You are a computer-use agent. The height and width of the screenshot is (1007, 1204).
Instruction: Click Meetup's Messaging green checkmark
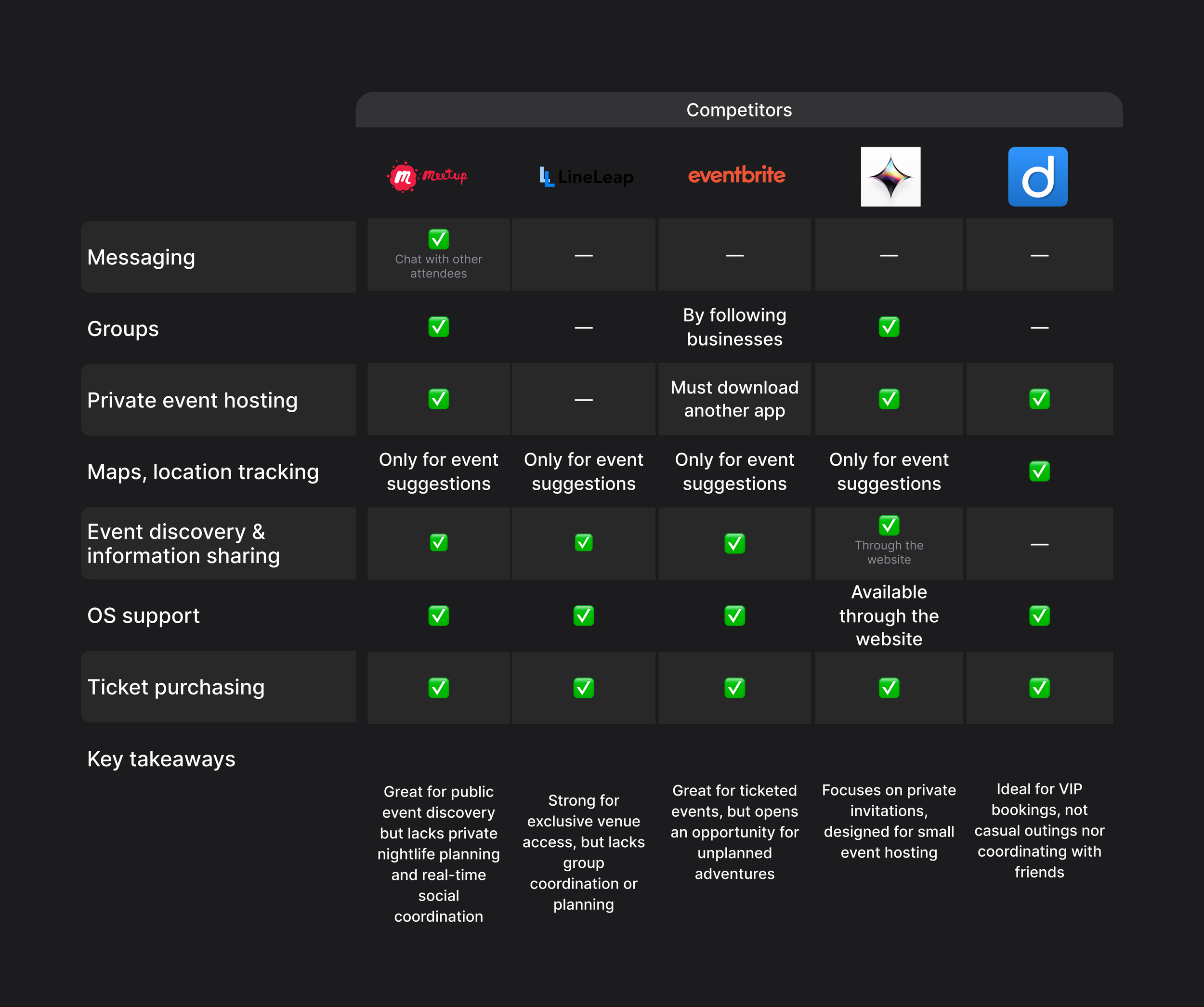(439, 239)
